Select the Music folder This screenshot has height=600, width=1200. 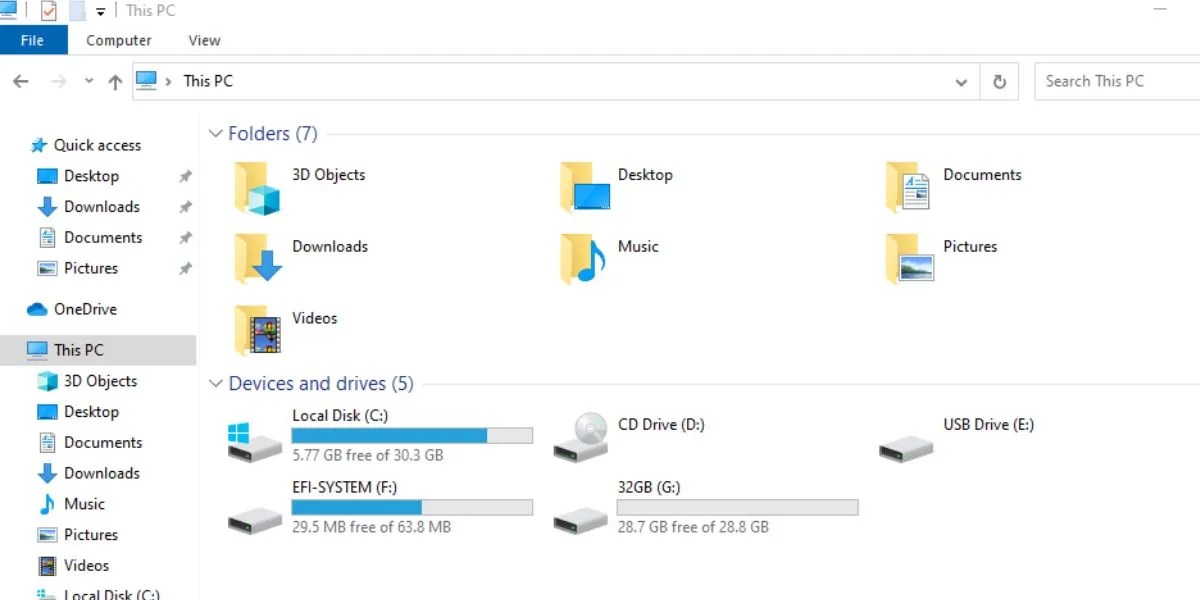pos(638,246)
